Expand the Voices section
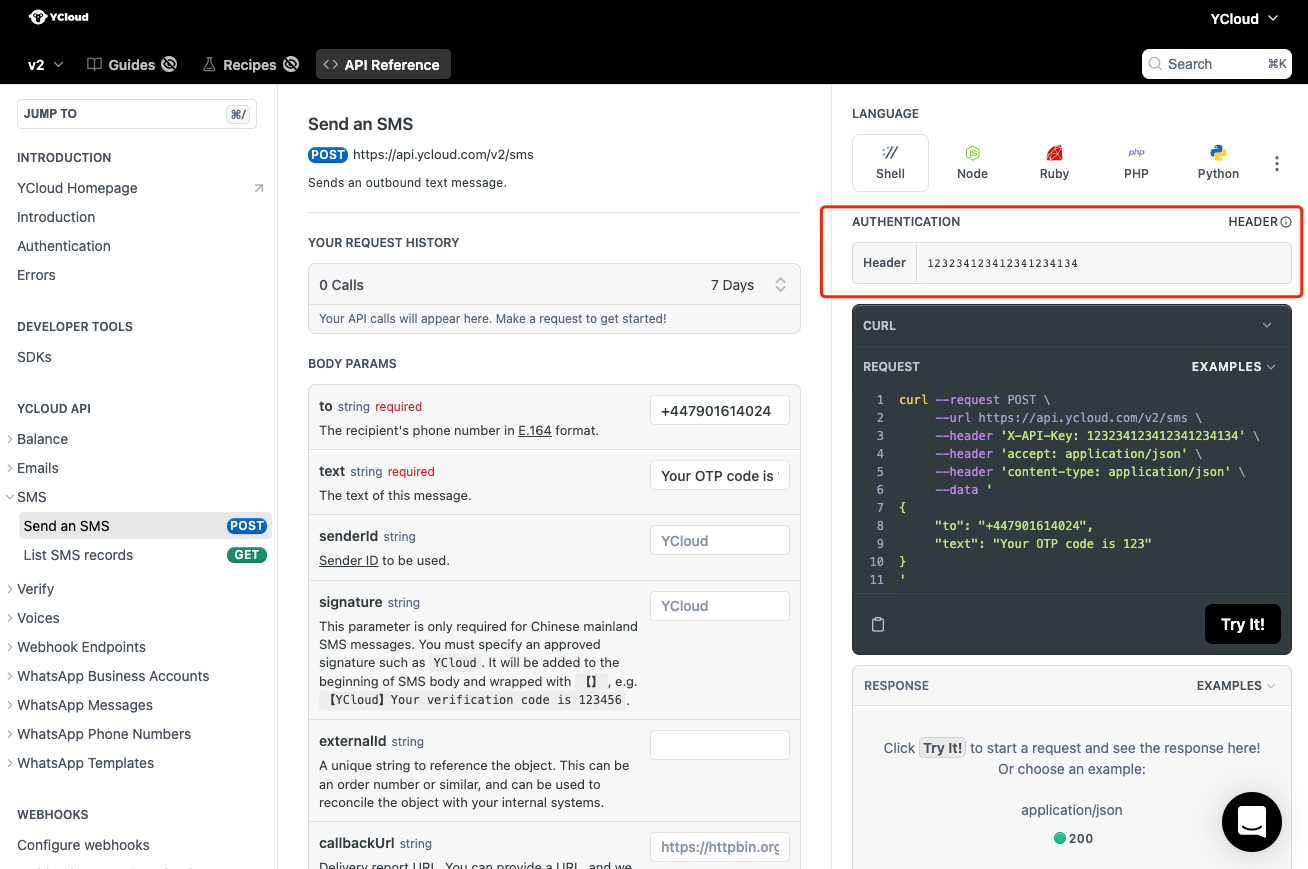 (x=38, y=618)
